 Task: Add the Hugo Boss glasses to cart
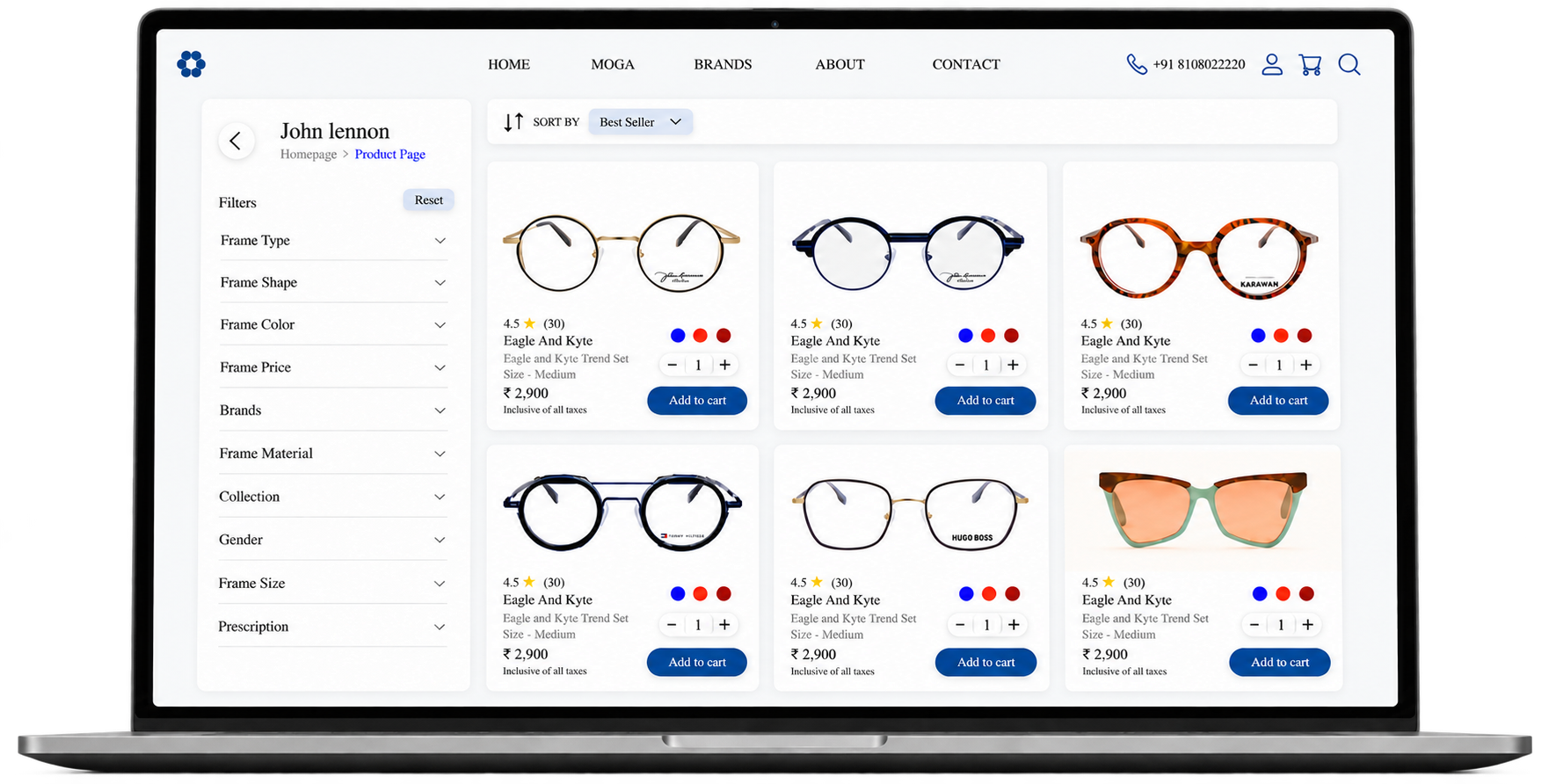pos(985,662)
